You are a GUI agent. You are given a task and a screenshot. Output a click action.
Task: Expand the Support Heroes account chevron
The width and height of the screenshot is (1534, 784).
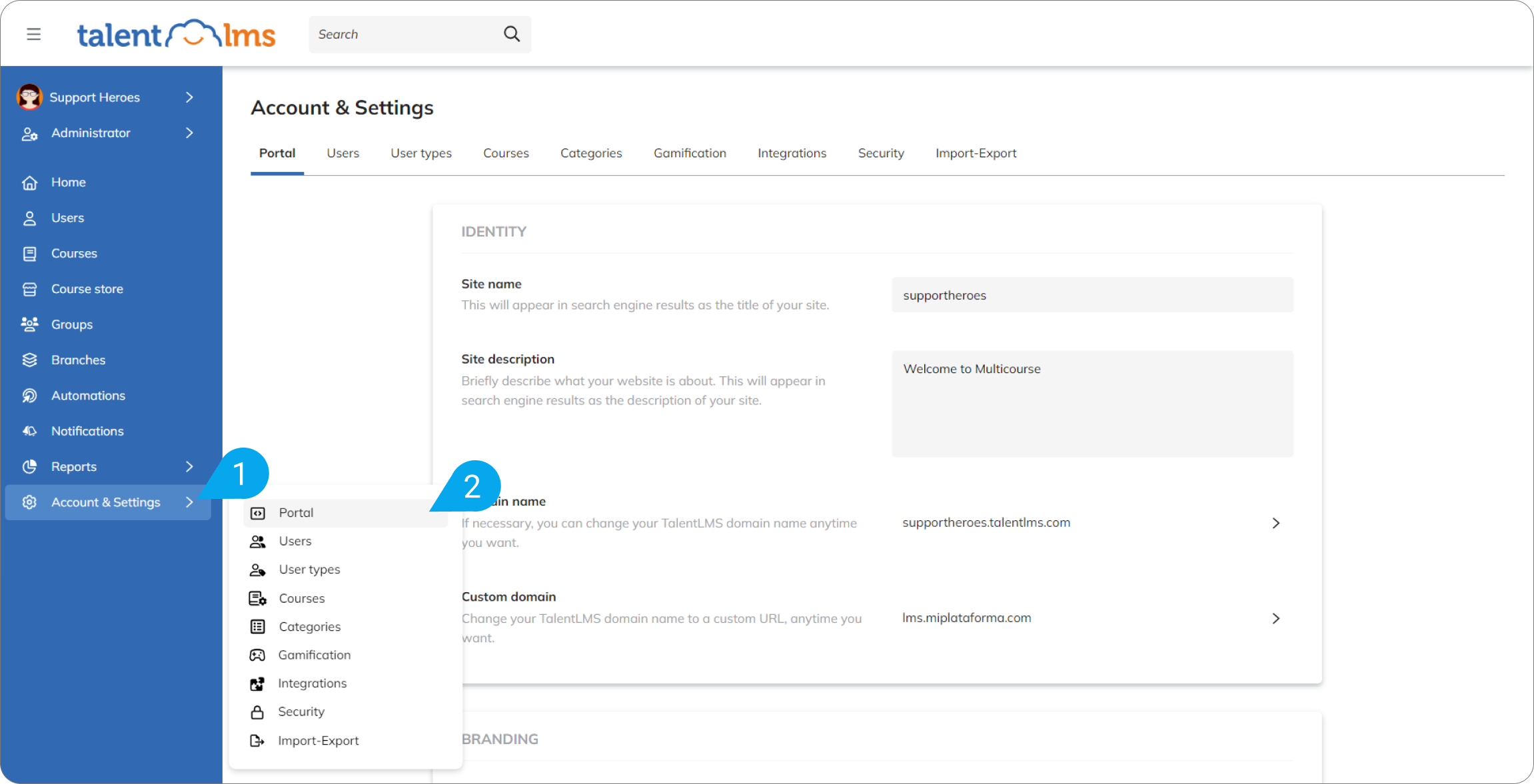pos(189,97)
